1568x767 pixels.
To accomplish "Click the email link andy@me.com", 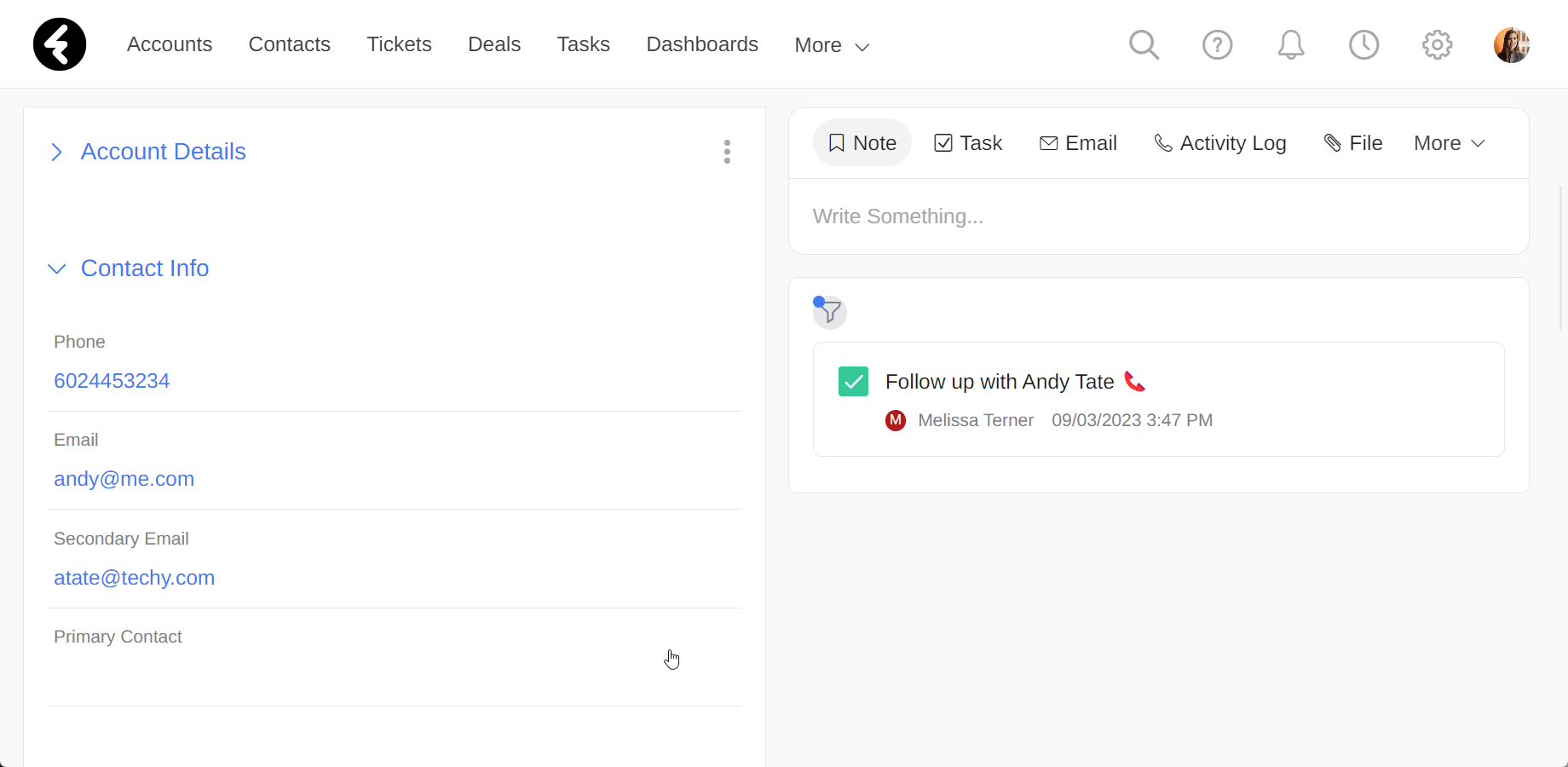I will (124, 479).
